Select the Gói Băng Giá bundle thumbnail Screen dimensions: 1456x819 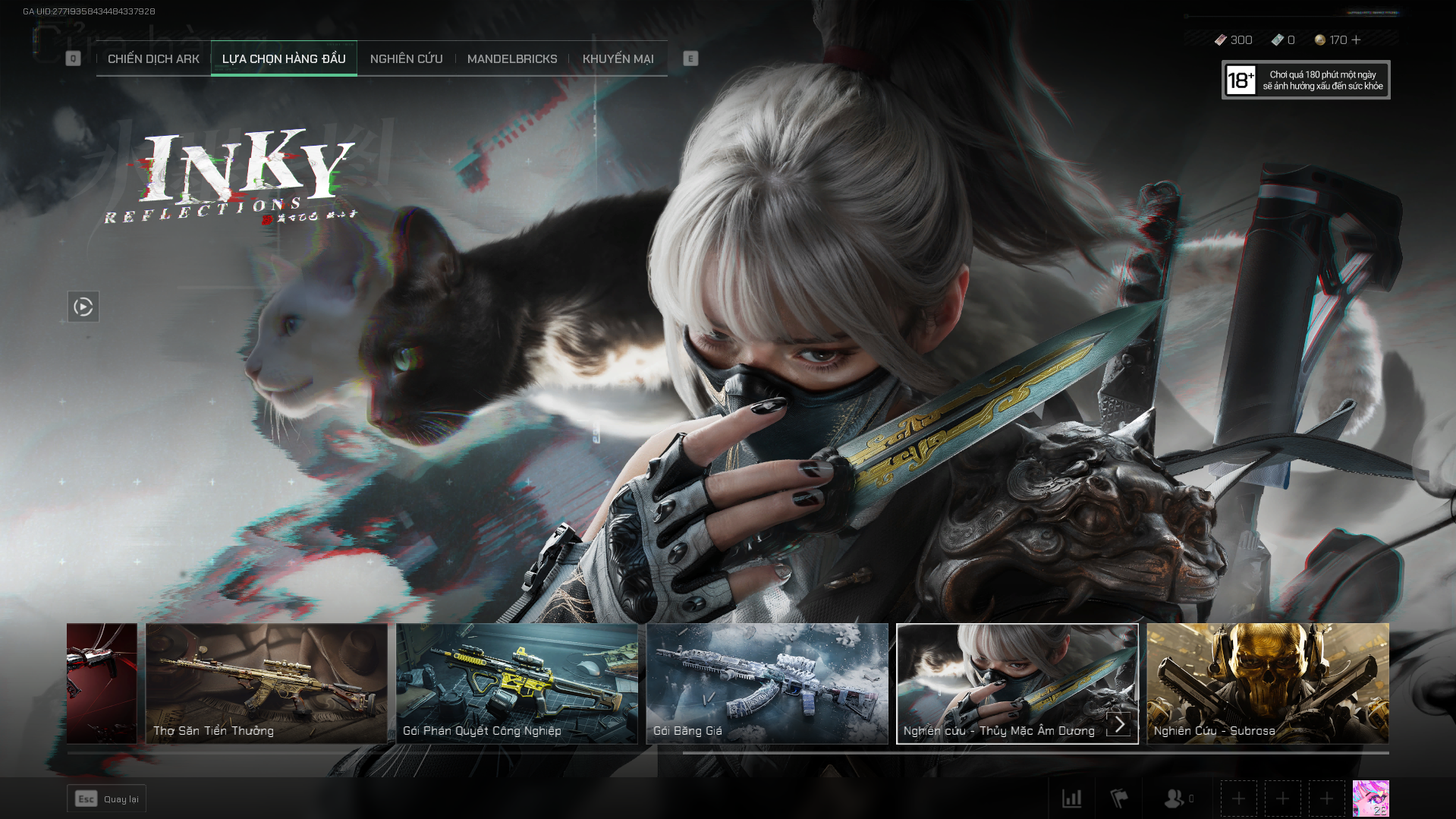[766, 683]
